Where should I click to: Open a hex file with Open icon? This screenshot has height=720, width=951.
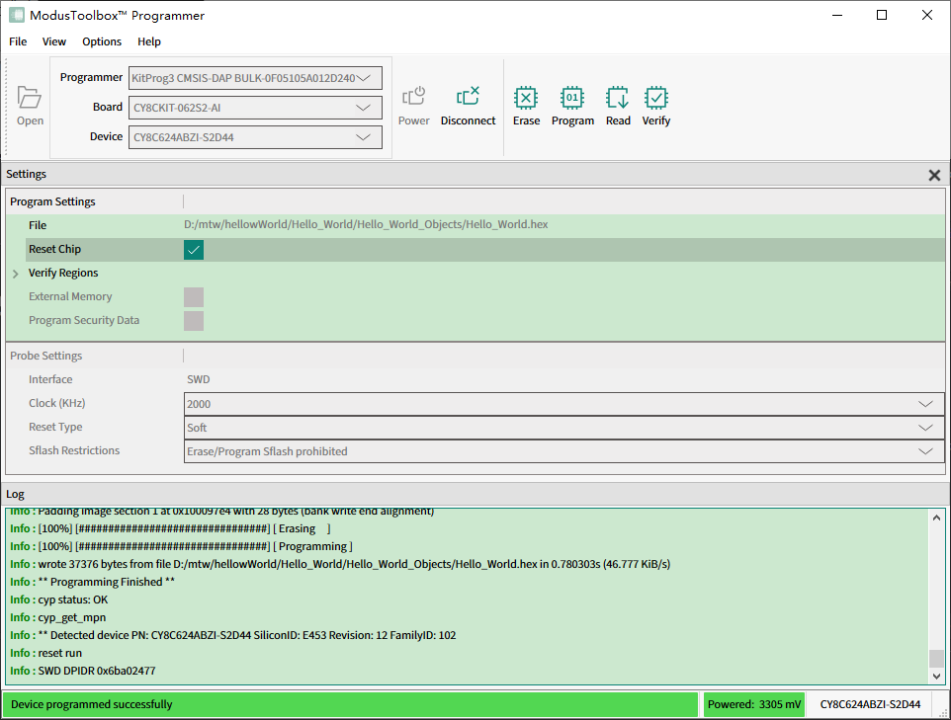coord(29,106)
